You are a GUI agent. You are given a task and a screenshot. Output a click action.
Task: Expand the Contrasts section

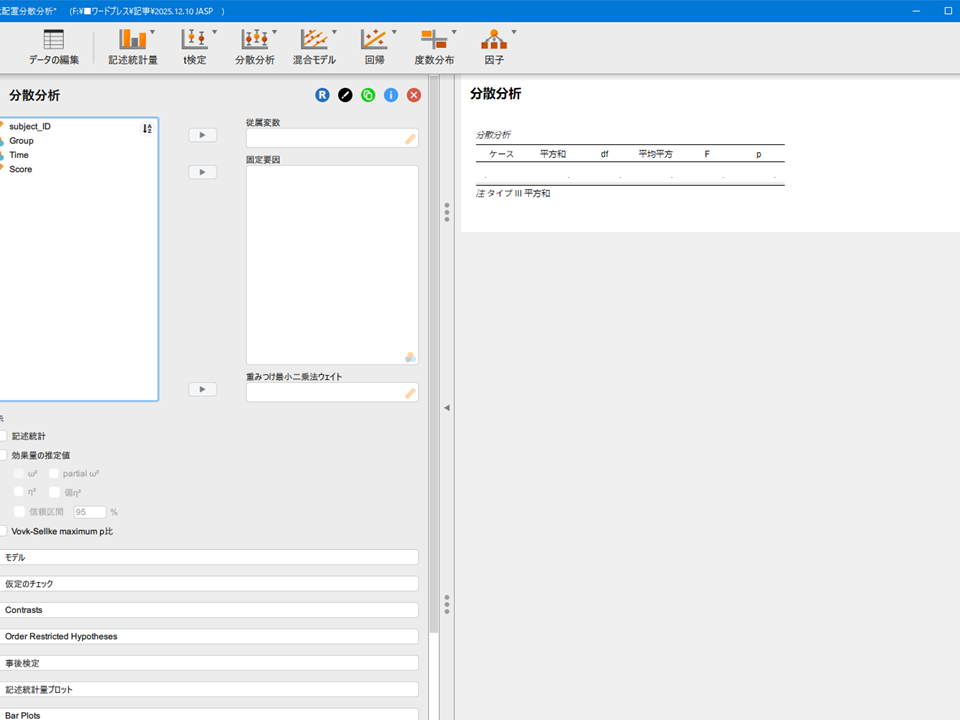pyautogui.click(x=209, y=610)
